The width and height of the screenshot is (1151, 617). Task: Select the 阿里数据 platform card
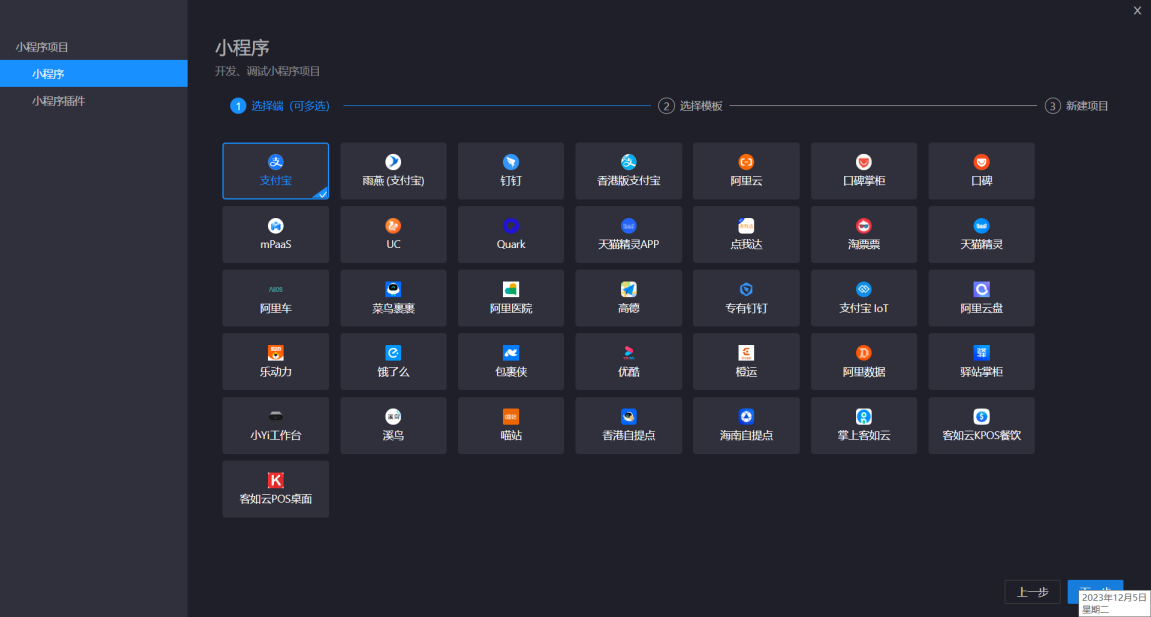(864, 362)
